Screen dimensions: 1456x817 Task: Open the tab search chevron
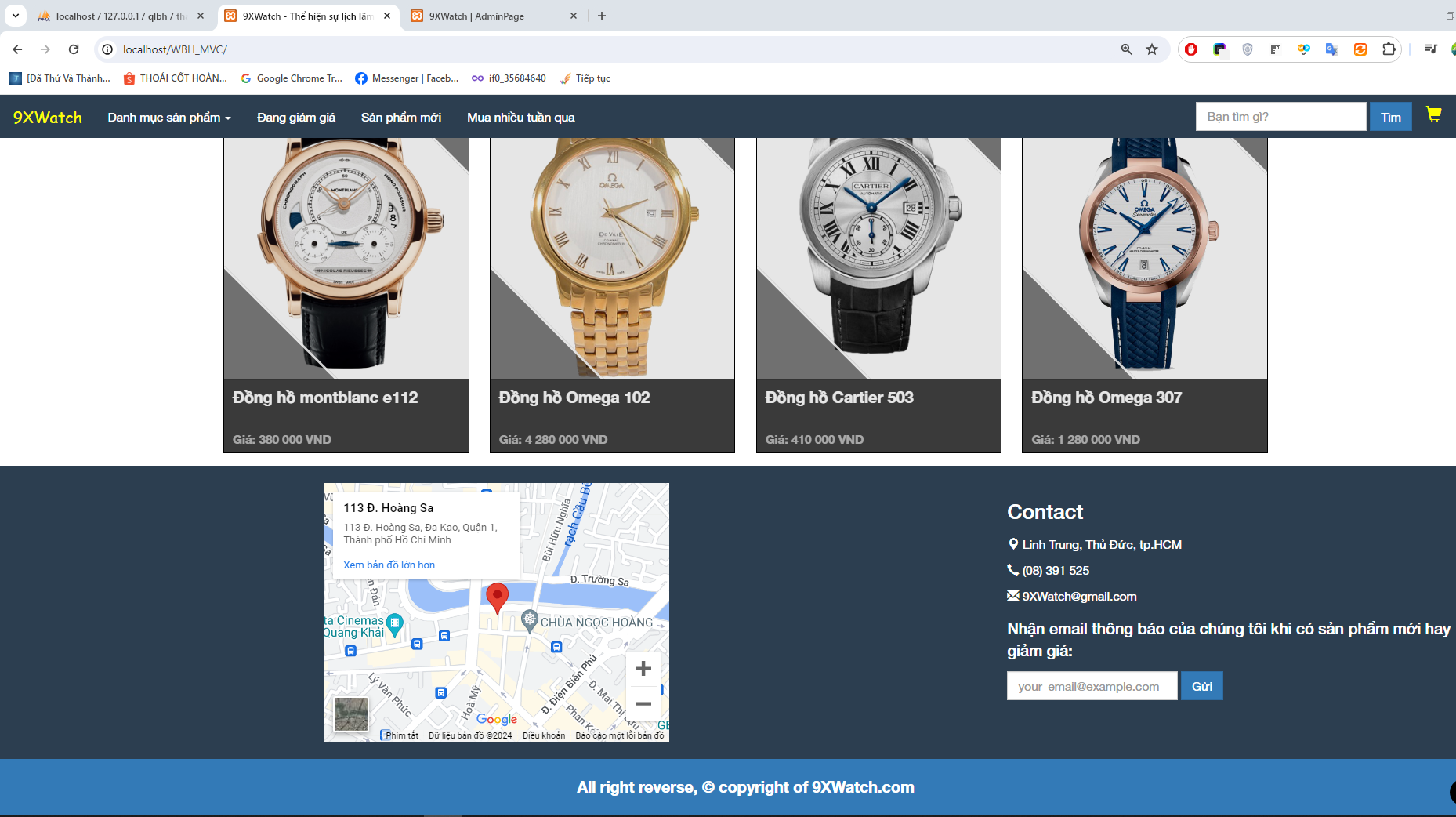pyautogui.click(x=16, y=16)
